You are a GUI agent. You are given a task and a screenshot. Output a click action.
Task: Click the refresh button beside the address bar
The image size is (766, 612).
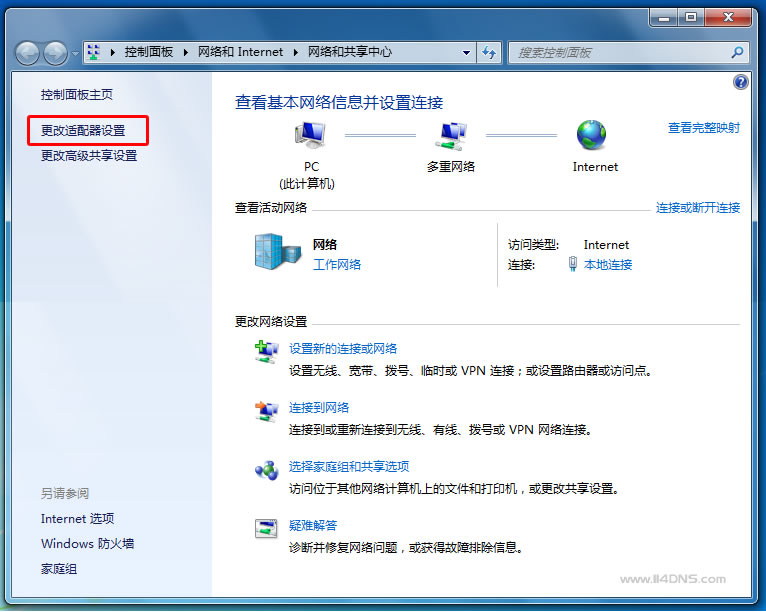[489, 52]
